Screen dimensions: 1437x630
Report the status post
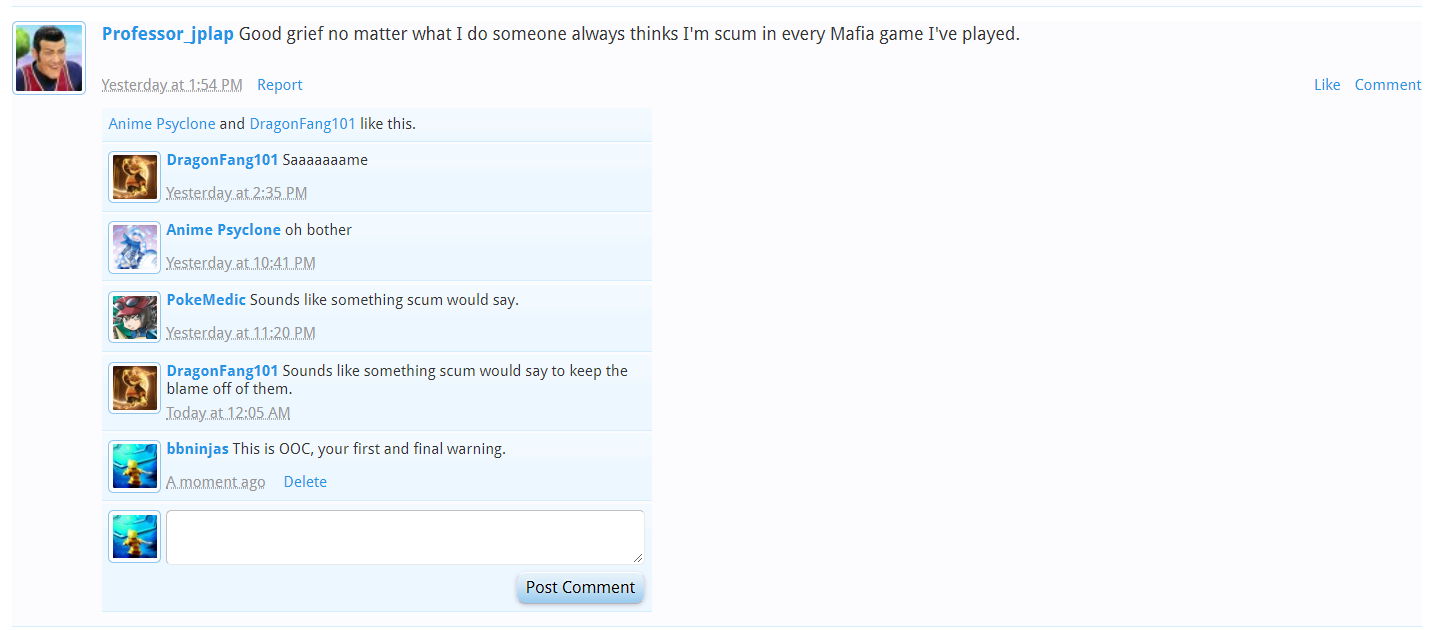(x=280, y=85)
